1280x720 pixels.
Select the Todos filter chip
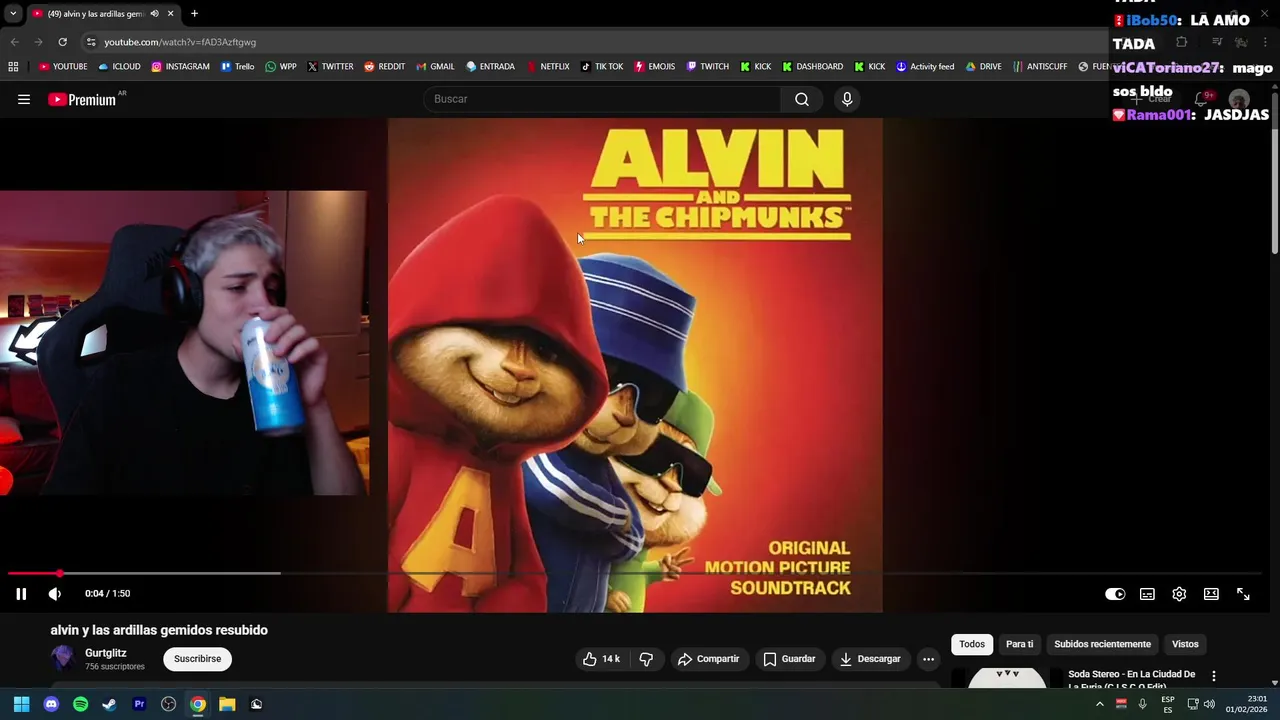pos(972,644)
